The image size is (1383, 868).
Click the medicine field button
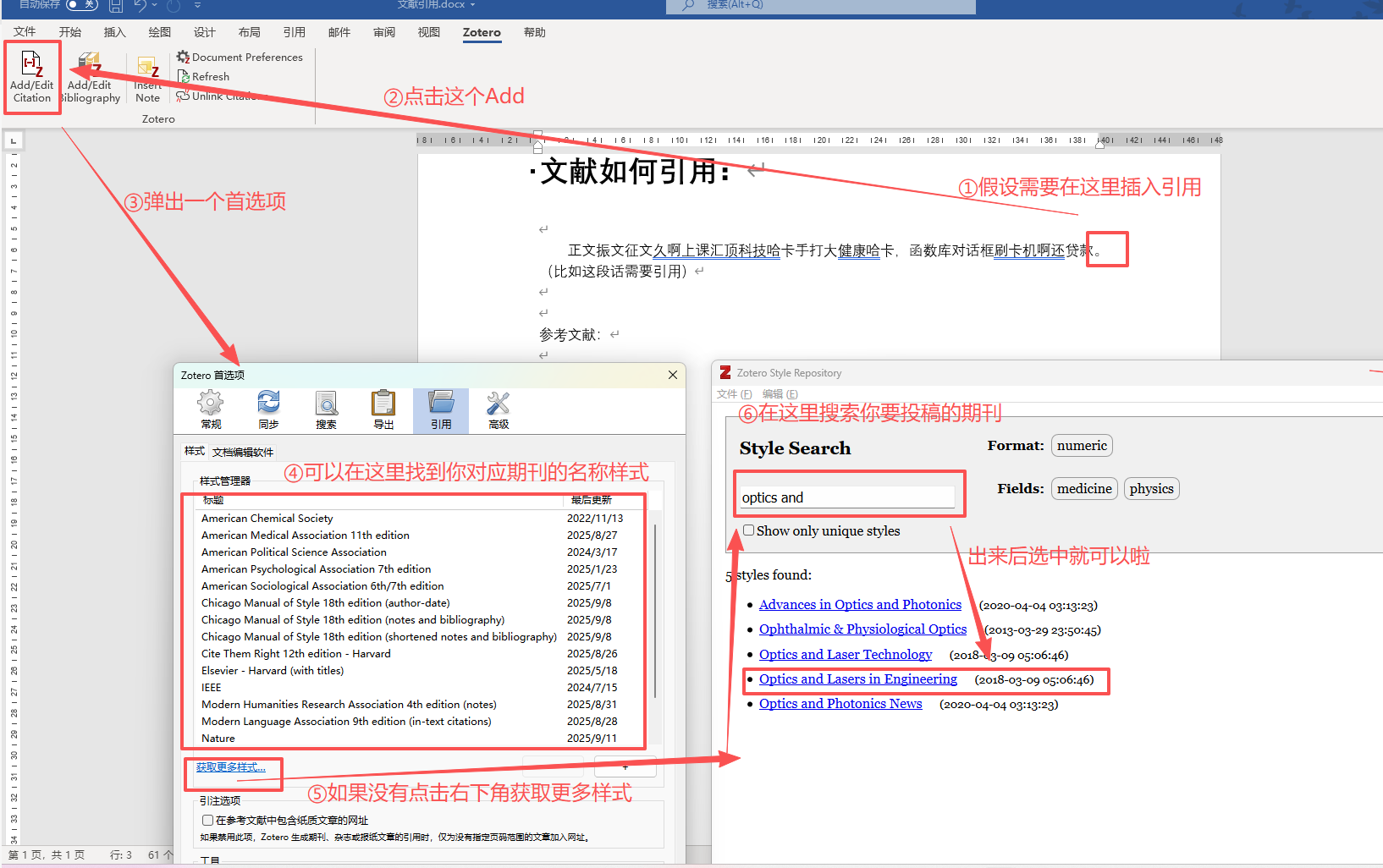[x=1084, y=489]
